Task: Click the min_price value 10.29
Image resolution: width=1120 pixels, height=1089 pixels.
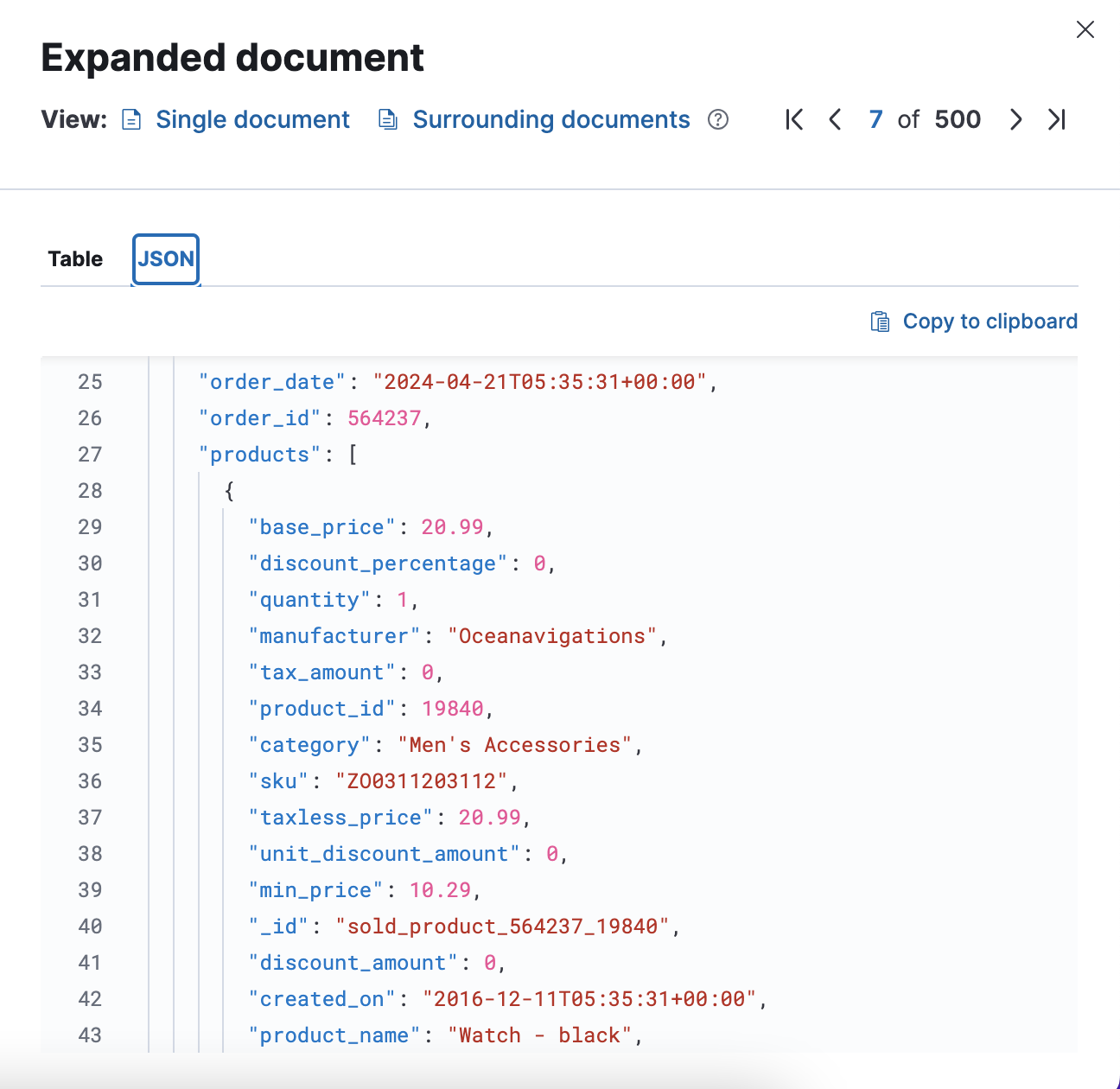Action: (440, 890)
